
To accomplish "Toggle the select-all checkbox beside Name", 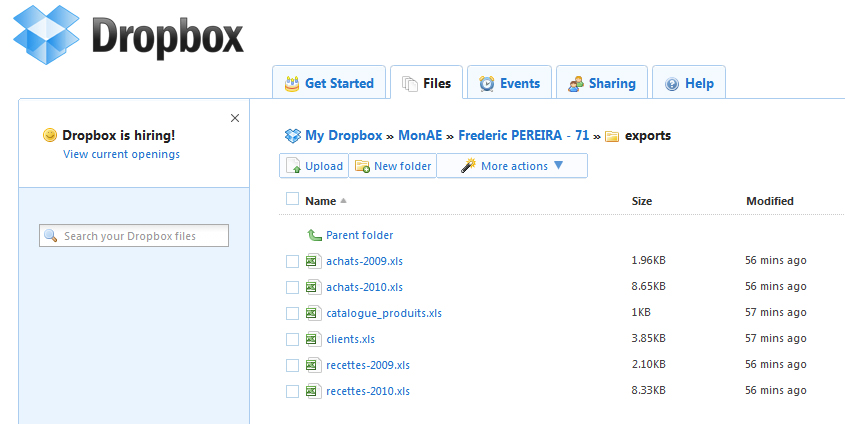I will pyautogui.click(x=292, y=199).
